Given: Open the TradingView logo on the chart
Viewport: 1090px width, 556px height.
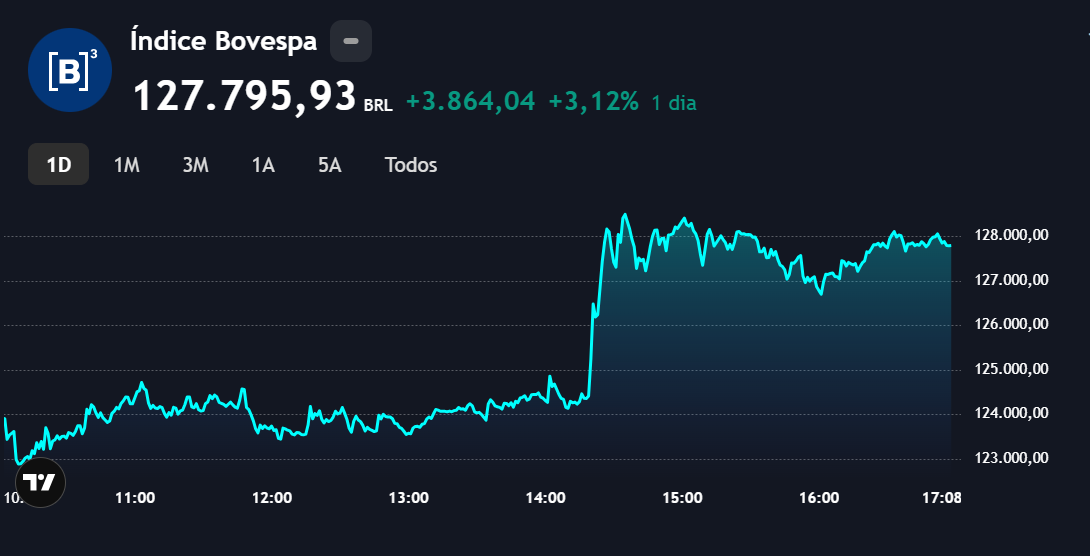Looking at the screenshot, I should click(x=40, y=483).
